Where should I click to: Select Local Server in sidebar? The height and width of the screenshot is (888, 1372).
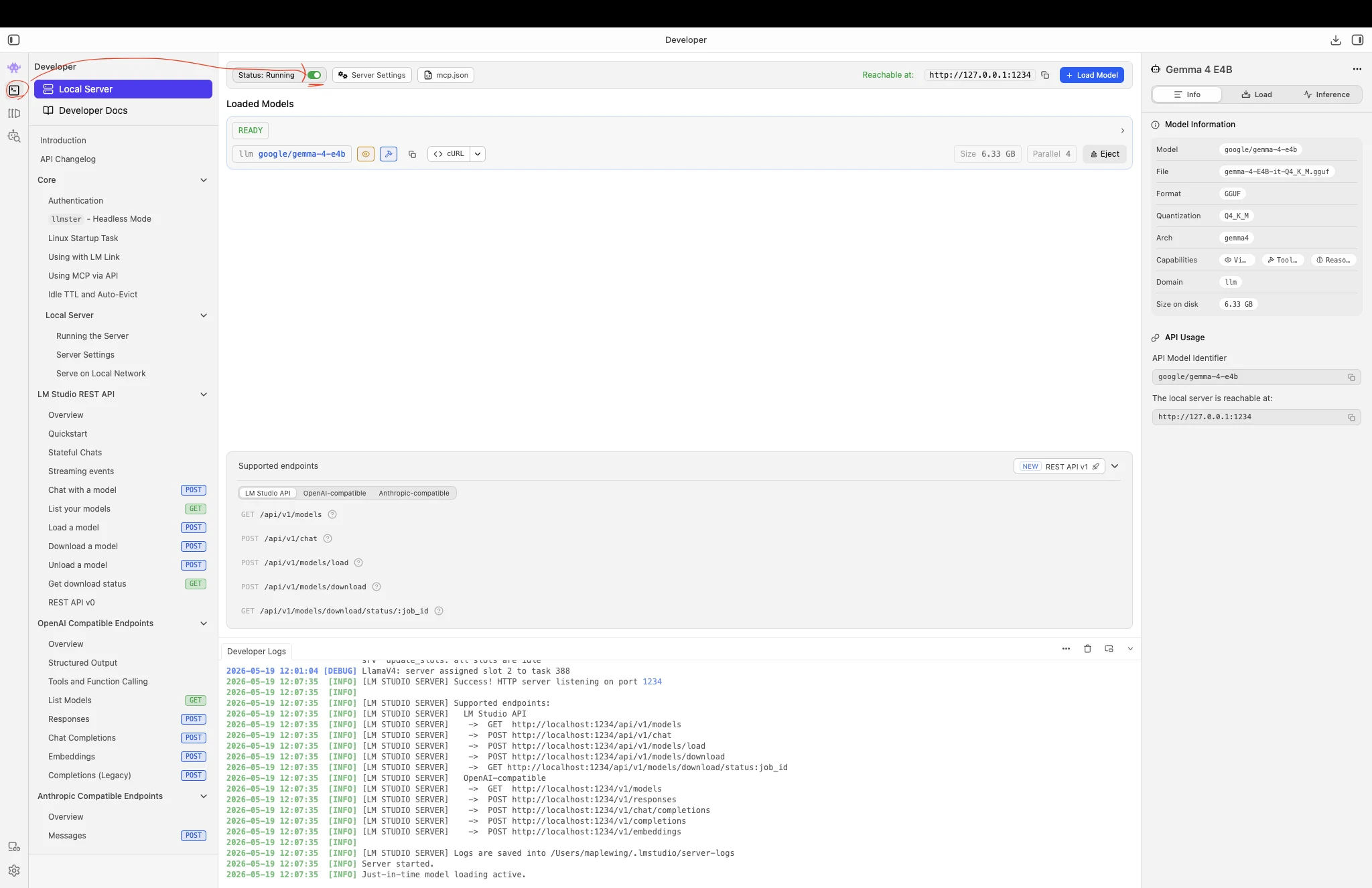pos(123,89)
